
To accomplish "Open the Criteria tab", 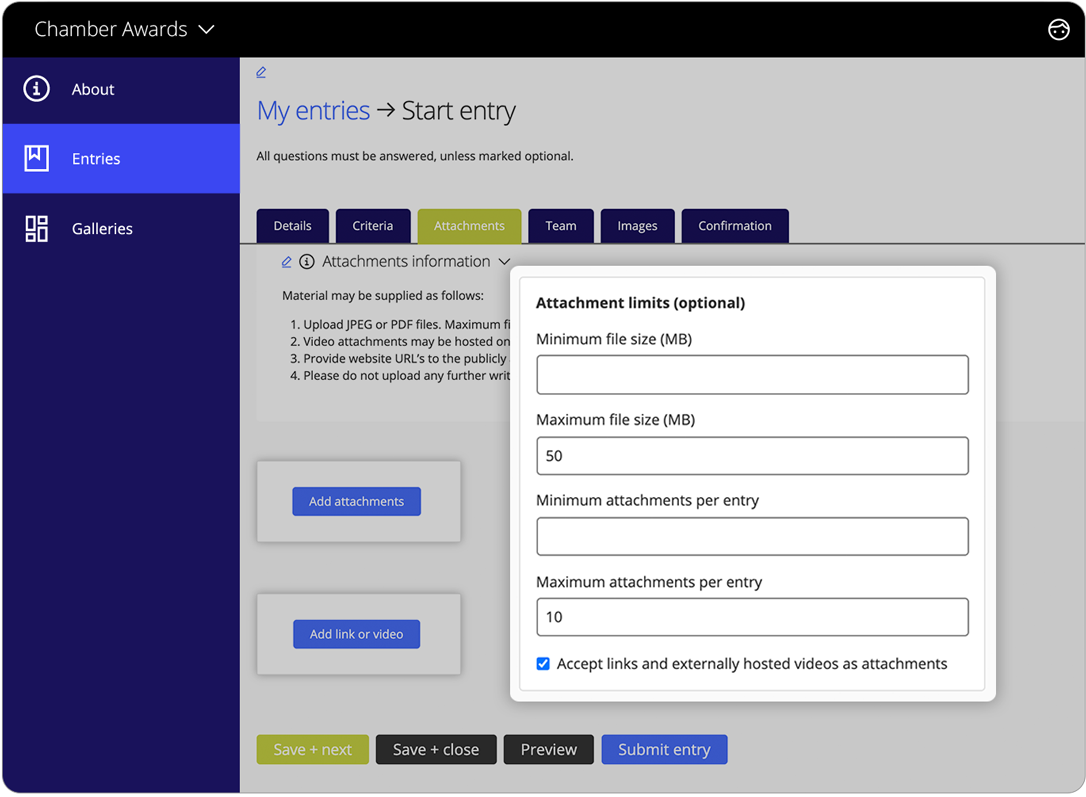I will 373,226.
